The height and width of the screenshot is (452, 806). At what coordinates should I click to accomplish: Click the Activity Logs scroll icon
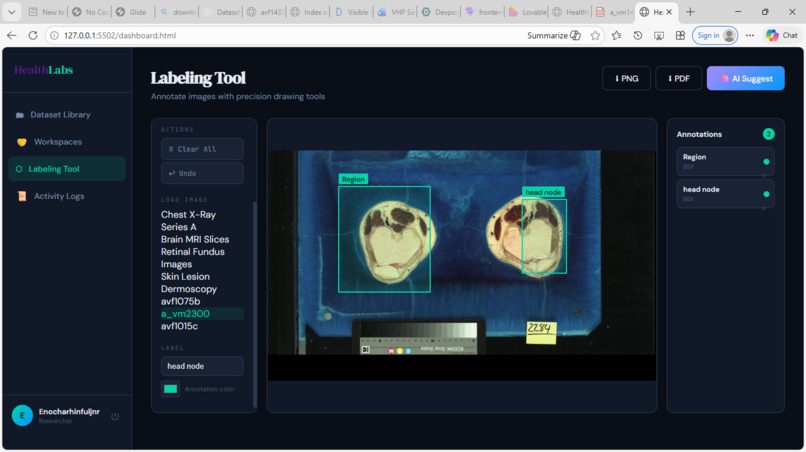(22, 196)
